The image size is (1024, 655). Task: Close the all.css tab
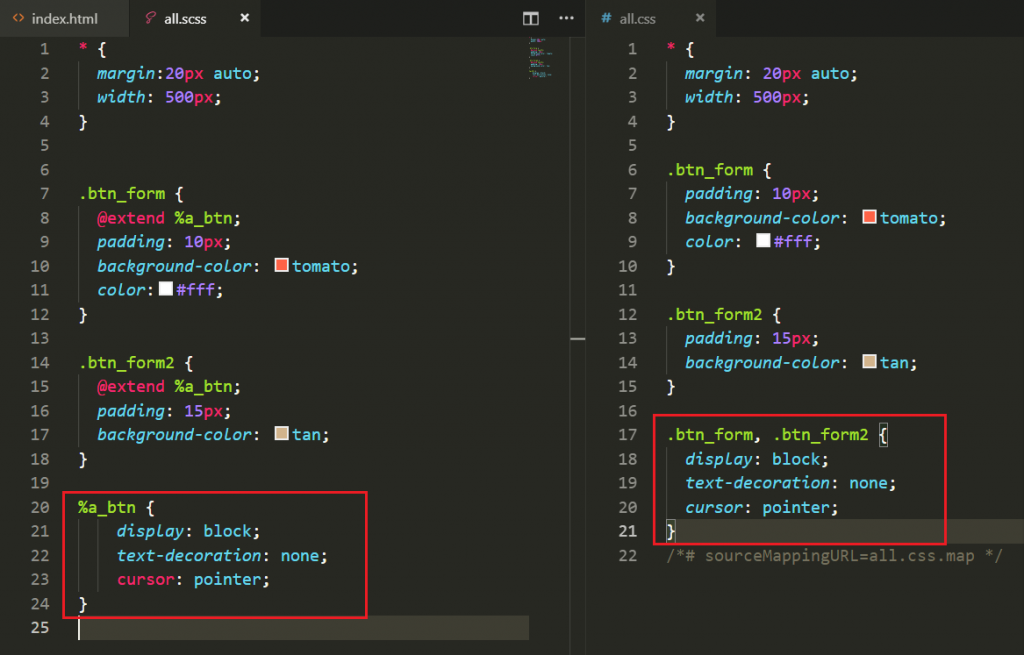[x=700, y=18]
